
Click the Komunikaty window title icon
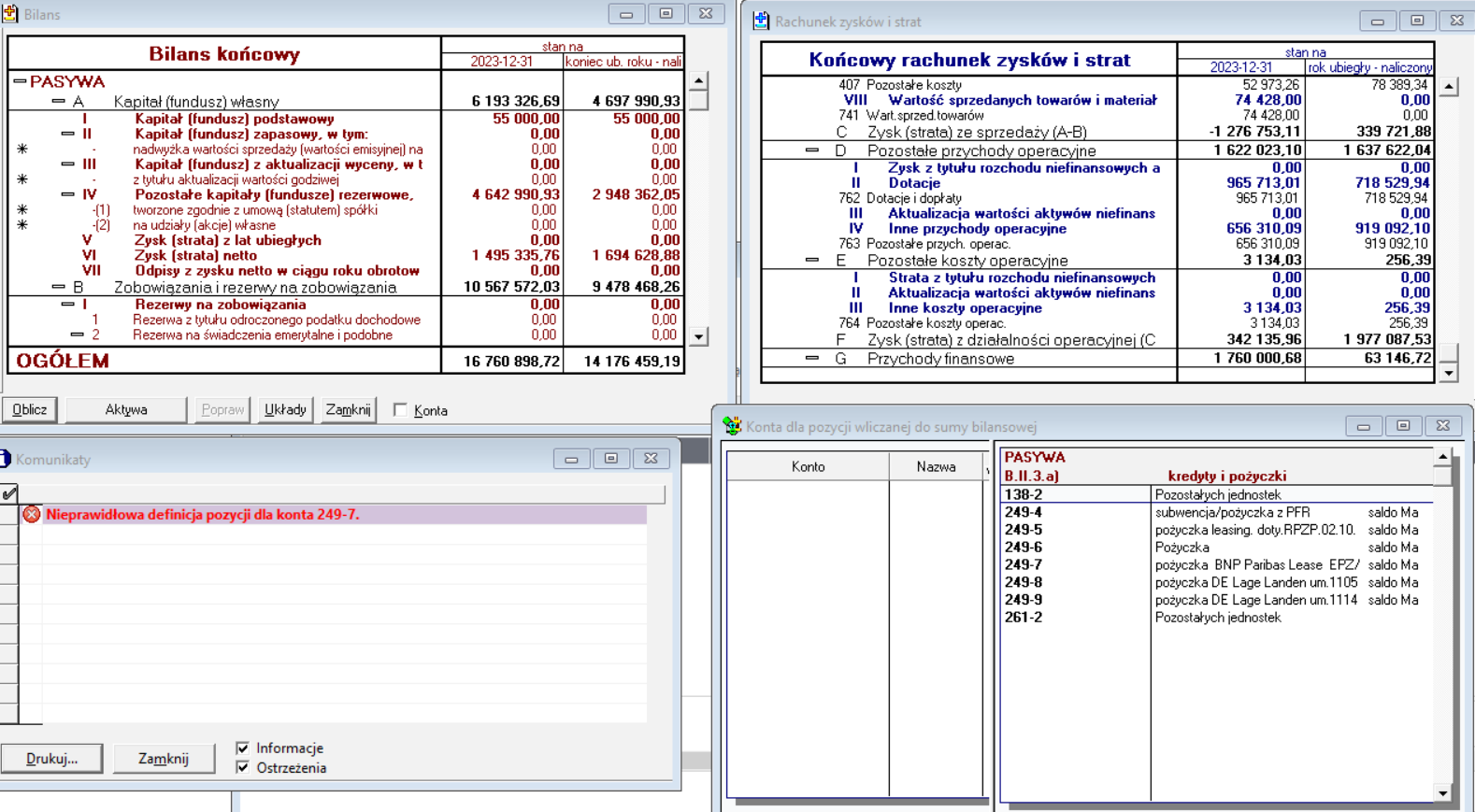tap(6, 459)
